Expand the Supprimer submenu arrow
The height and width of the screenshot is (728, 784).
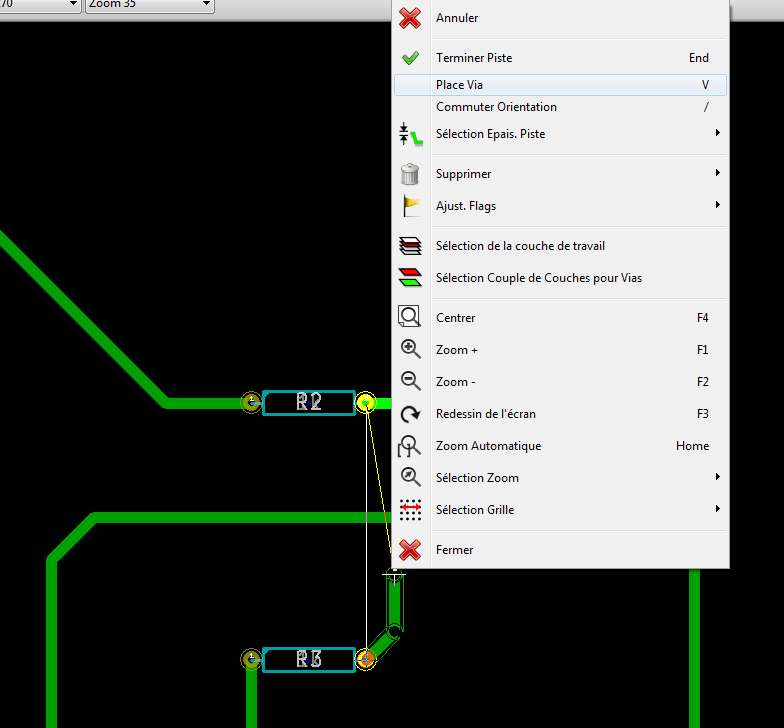[718, 172]
